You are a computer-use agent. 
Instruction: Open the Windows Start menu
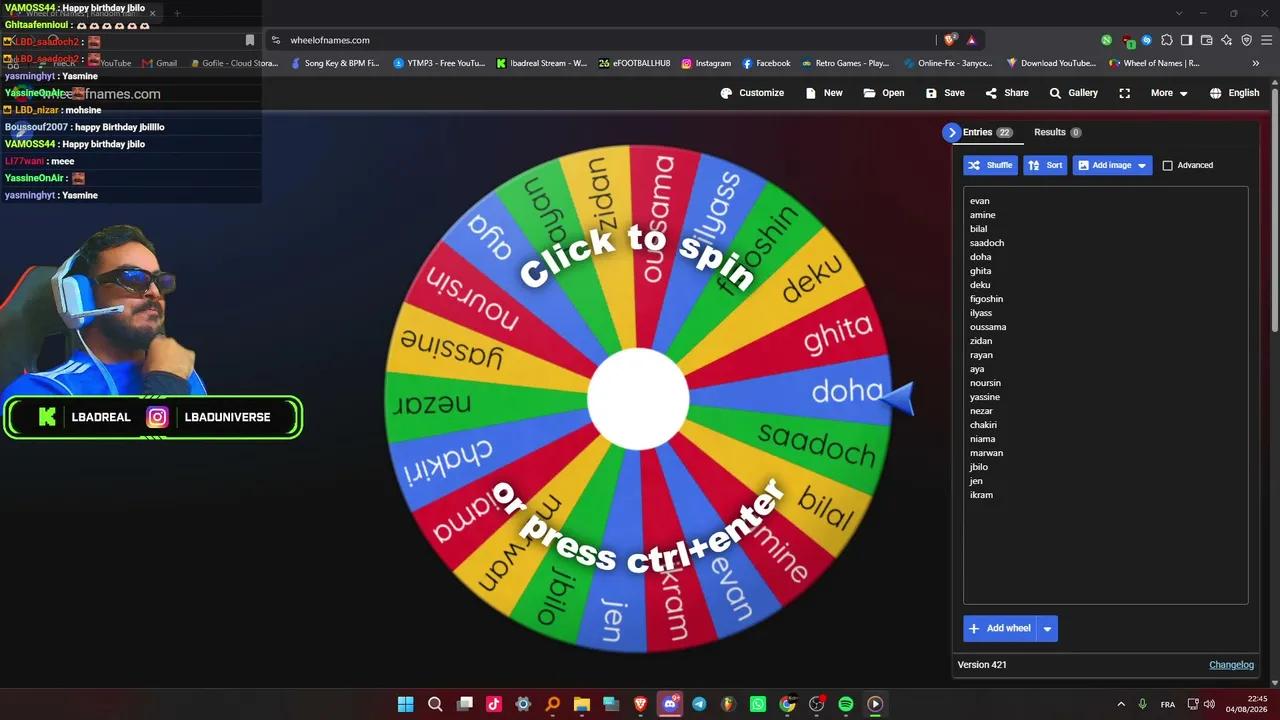(x=405, y=704)
